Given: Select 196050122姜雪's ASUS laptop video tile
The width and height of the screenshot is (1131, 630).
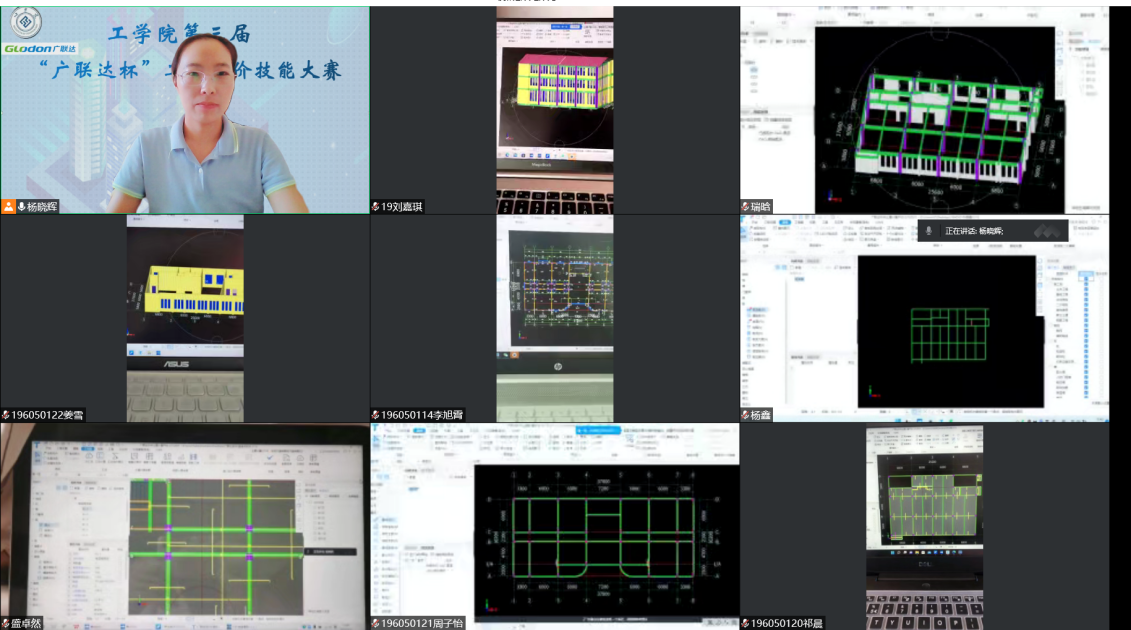Looking at the screenshot, I should pos(185,315).
